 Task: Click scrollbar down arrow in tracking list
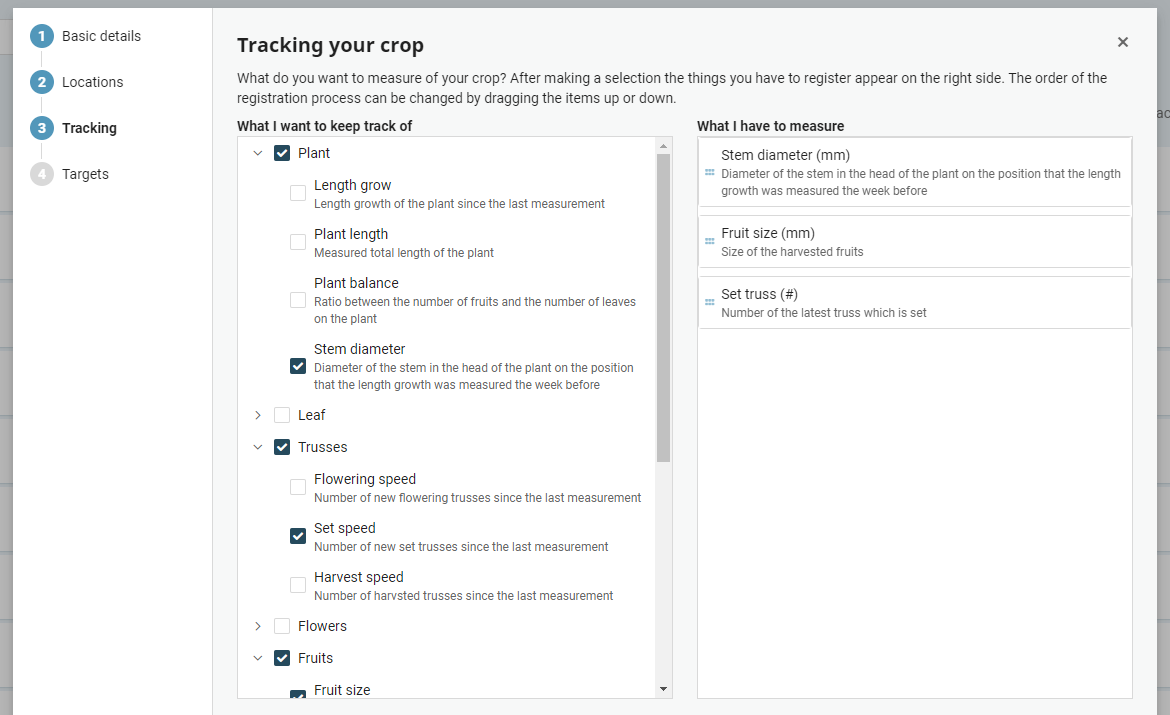663,690
